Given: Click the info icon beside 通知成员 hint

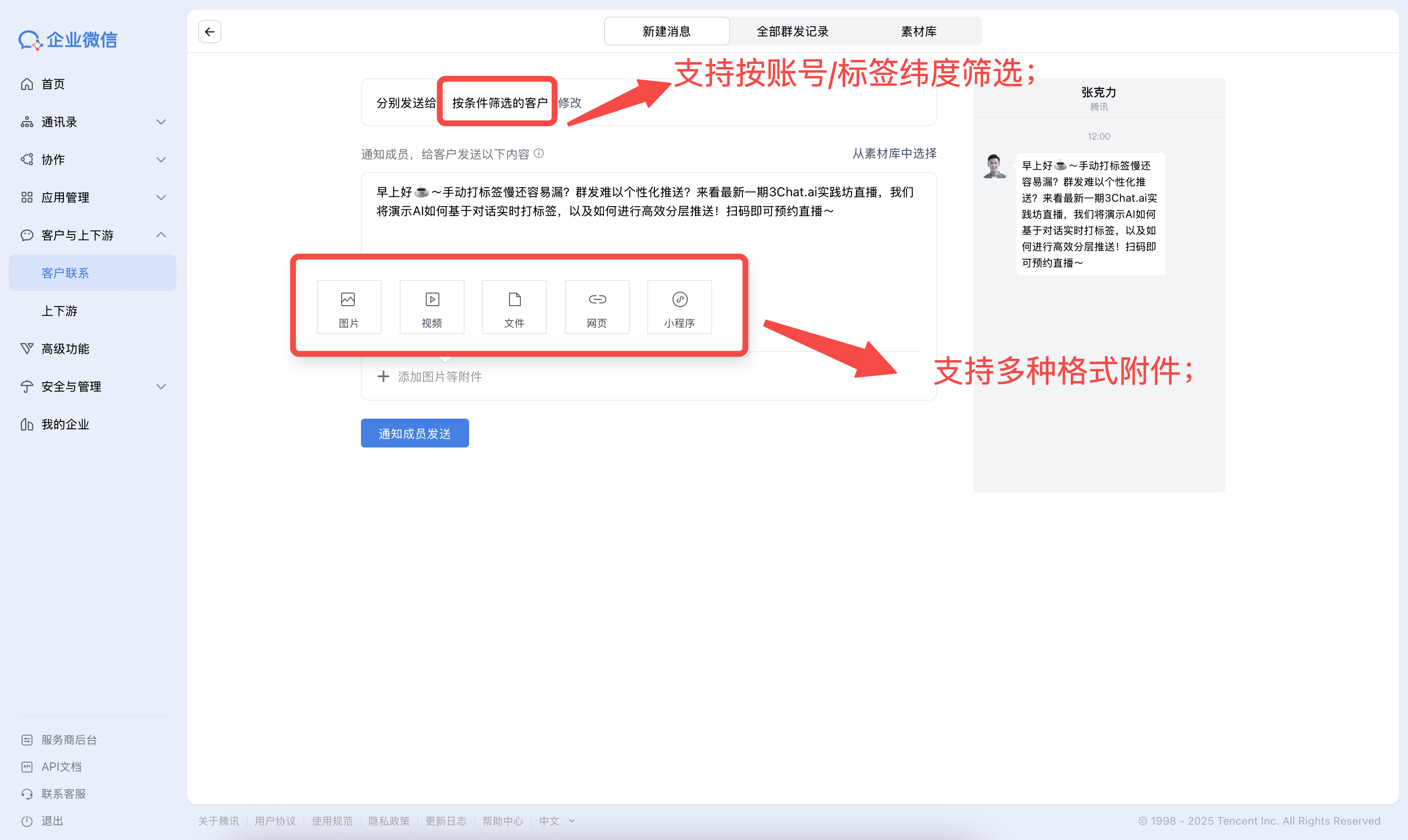Looking at the screenshot, I should 539,154.
